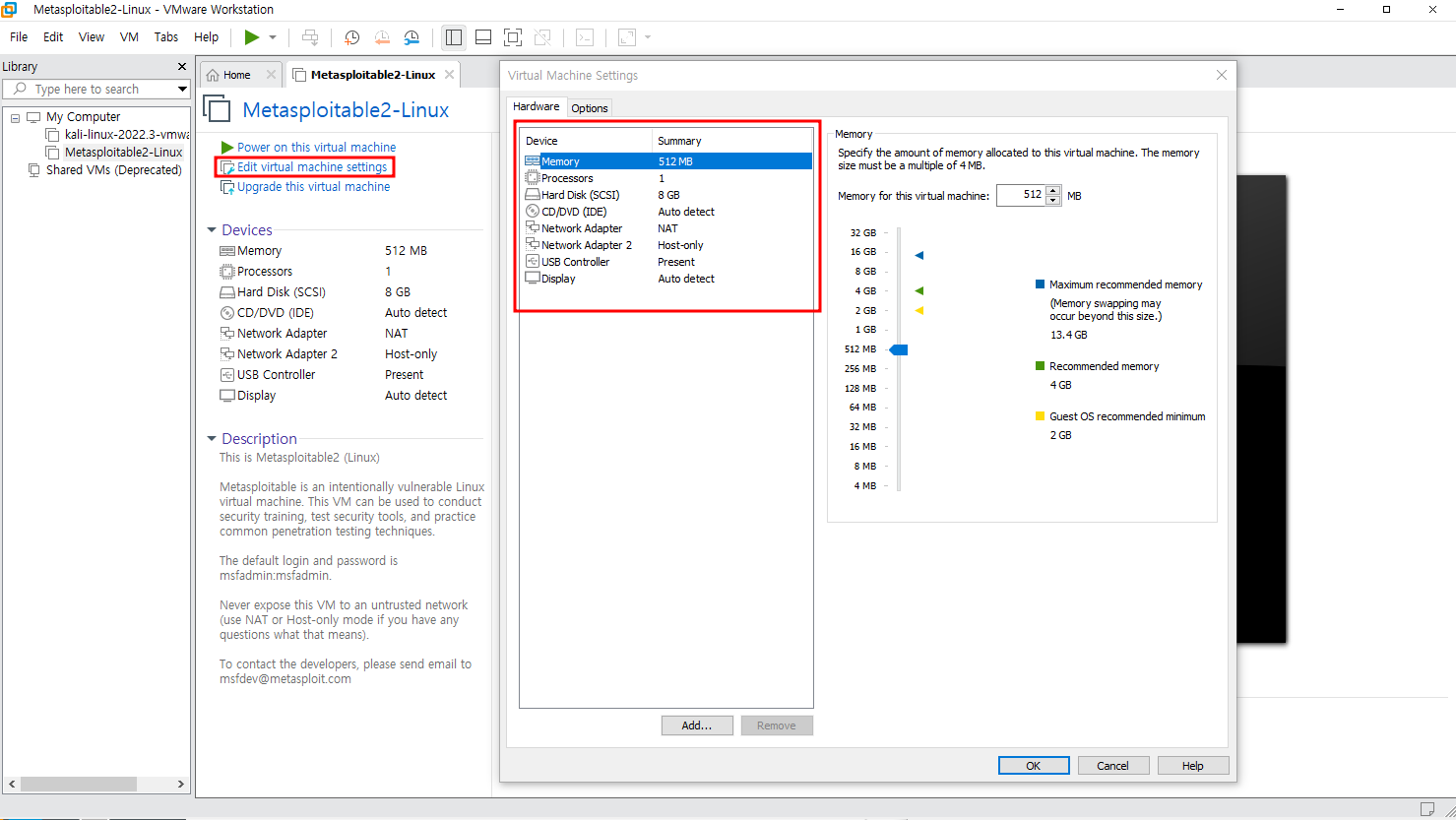Click the Revert to snapshot toolbar icon

click(x=382, y=37)
